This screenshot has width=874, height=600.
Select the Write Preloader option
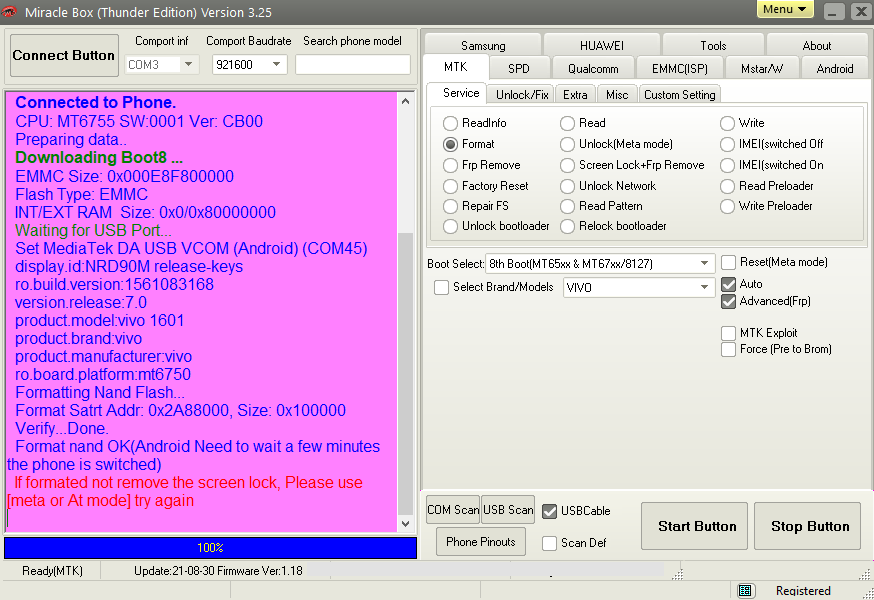pyautogui.click(x=727, y=206)
